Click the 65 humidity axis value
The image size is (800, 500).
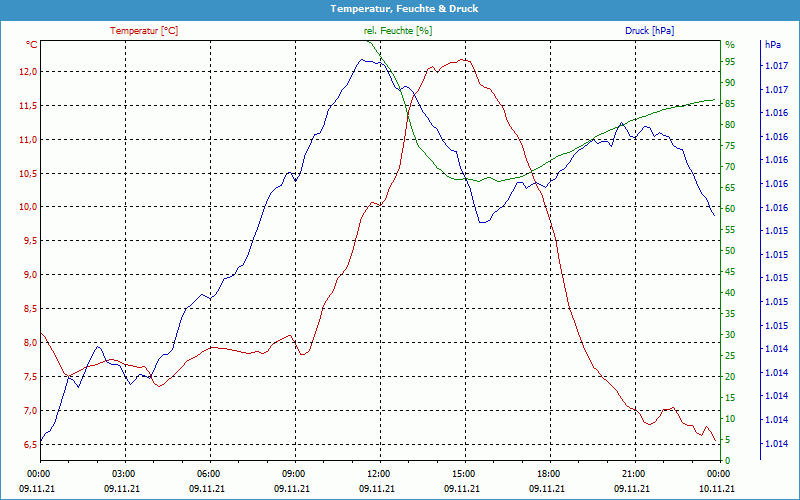[x=730, y=188]
